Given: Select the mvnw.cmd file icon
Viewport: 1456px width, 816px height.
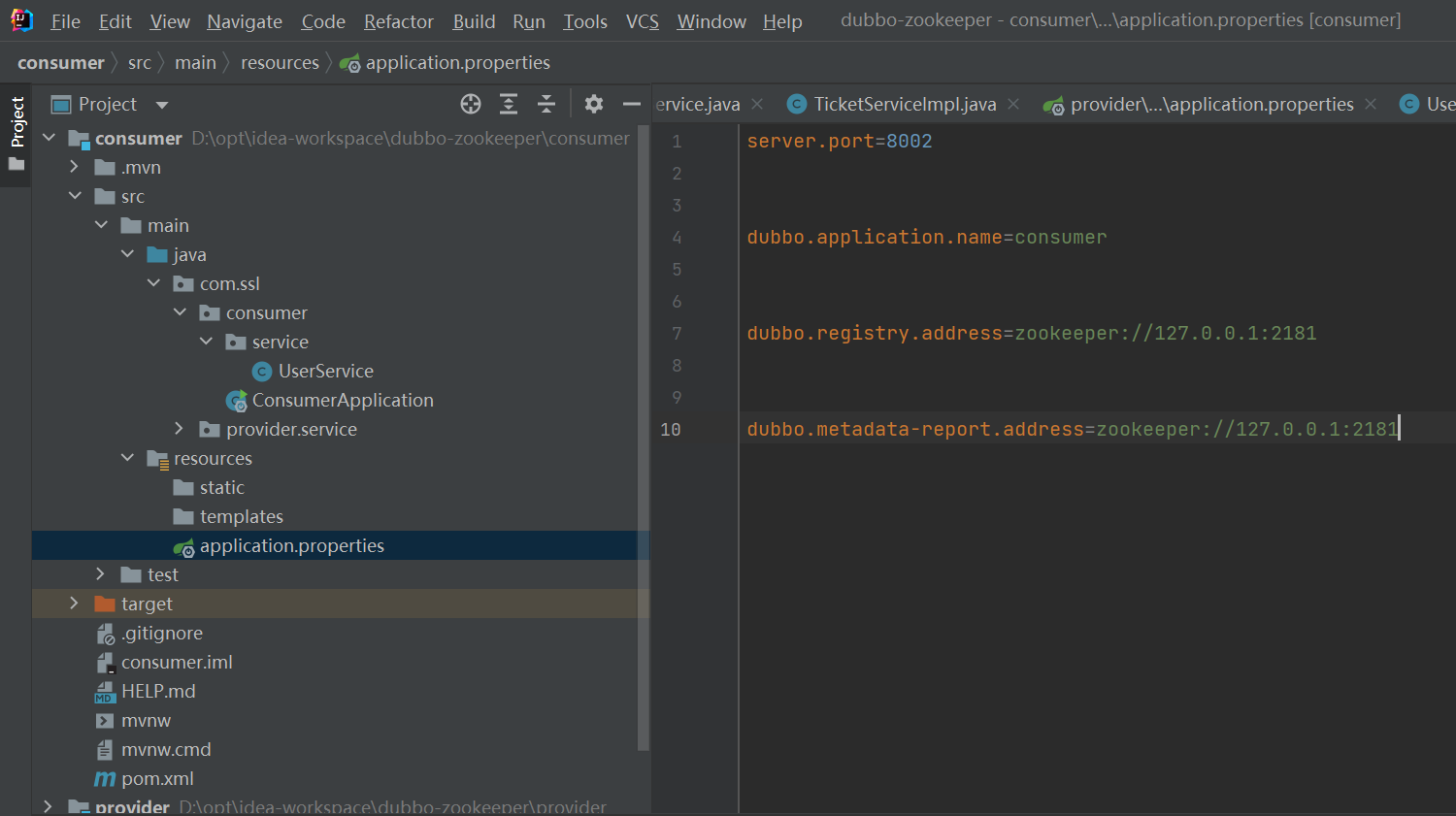Looking at the screenshot, I should click(x=105, y=750).
